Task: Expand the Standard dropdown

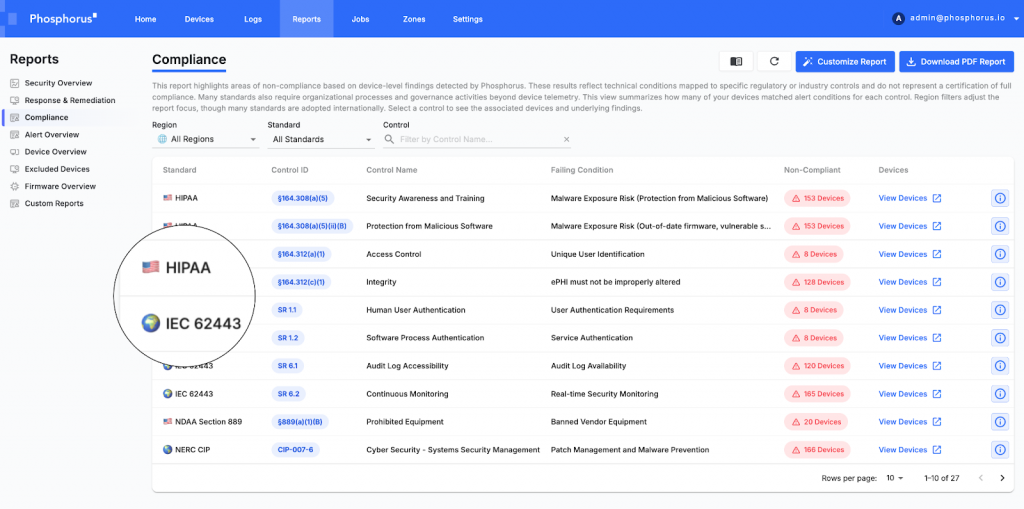Action: [320, 140]
